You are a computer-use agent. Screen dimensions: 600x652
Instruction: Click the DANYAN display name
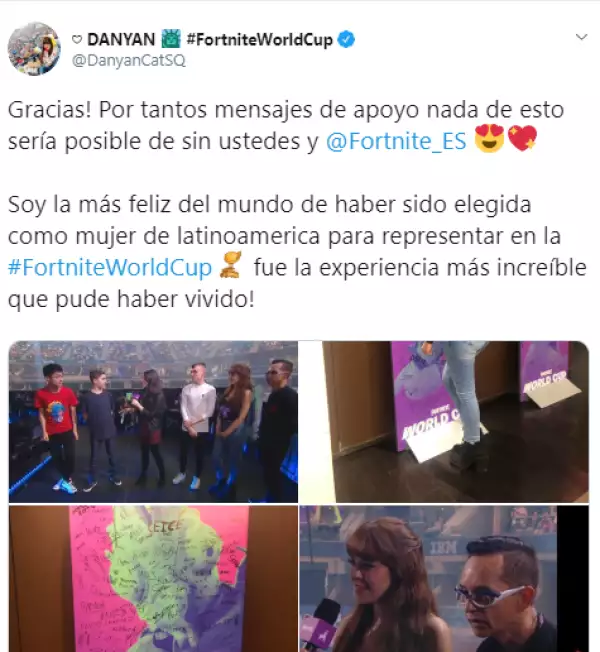click(x=121, y=40)
